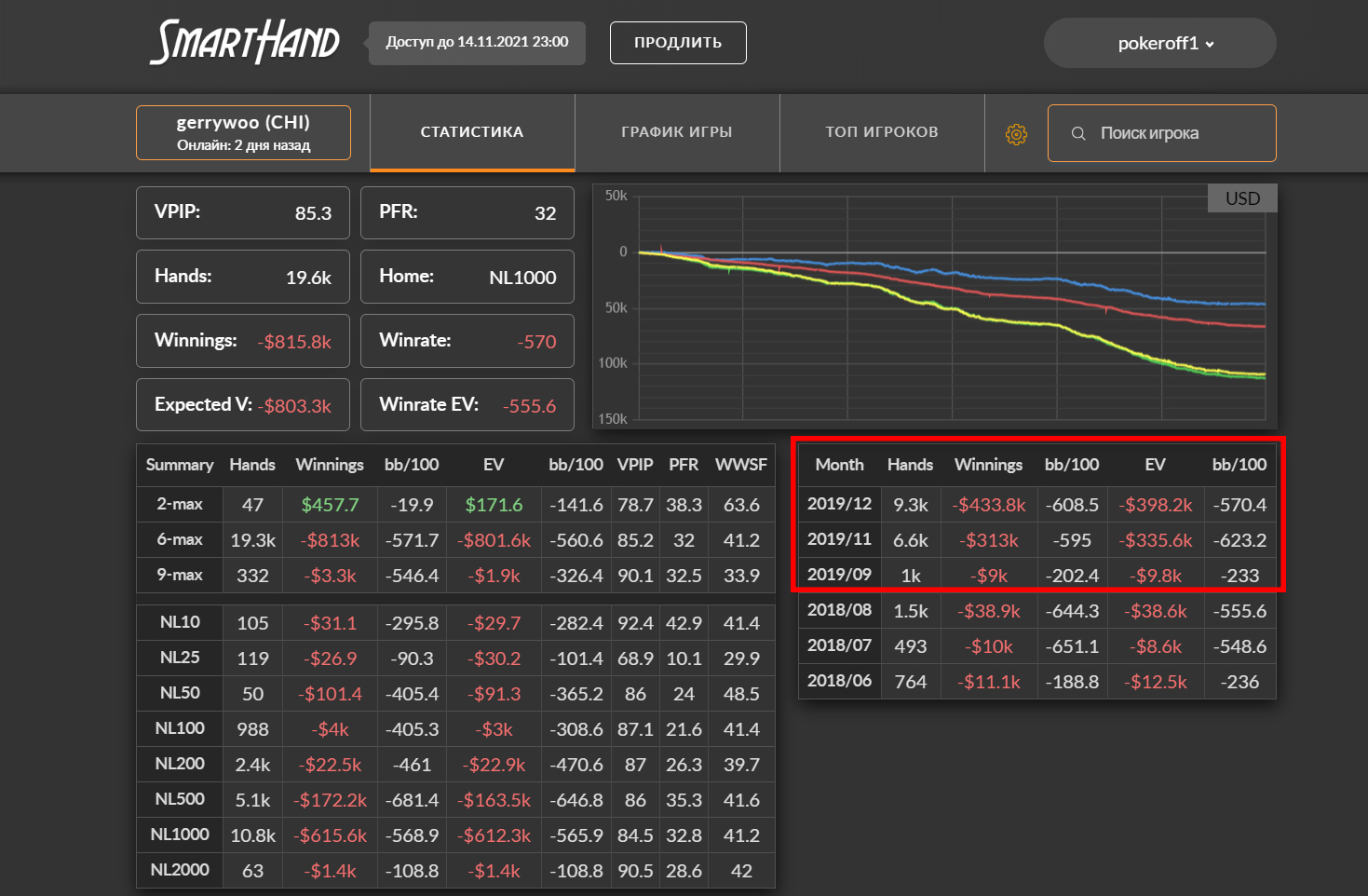Screen dimensions: 1368x896
Task: Click the USD currency label on chart
Action: point(1242,198)
